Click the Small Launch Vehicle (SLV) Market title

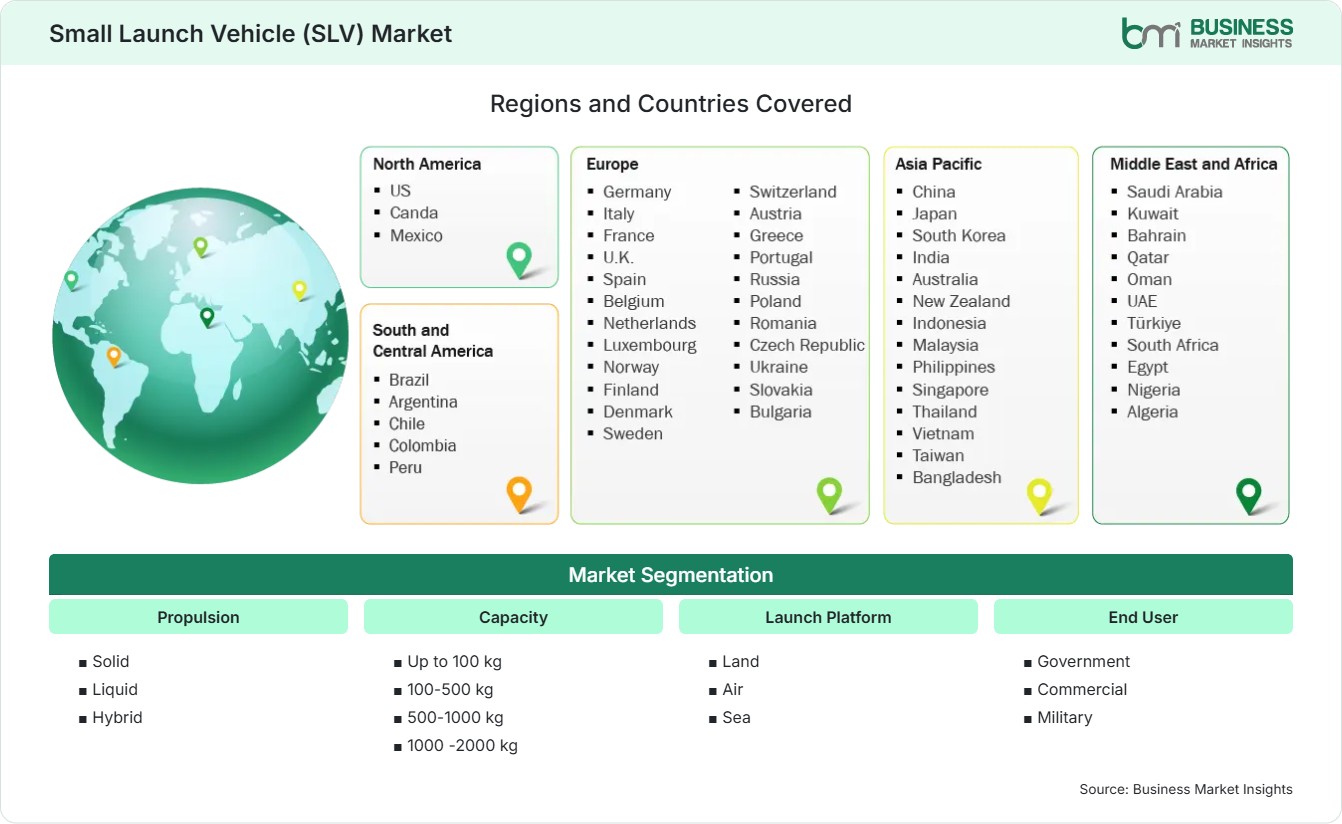click(251, 33)
